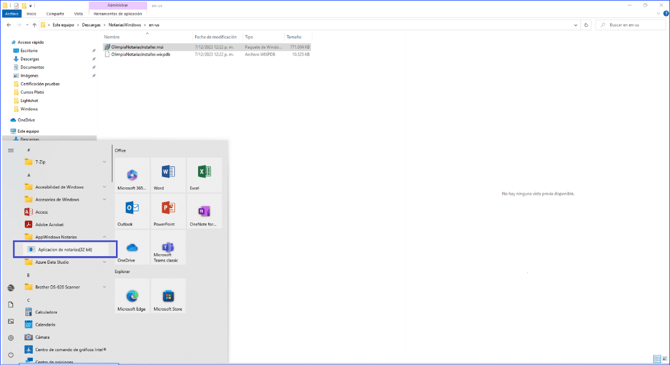
Task: Launch PowerPoint from Start tiles
Action: [168, 211]
